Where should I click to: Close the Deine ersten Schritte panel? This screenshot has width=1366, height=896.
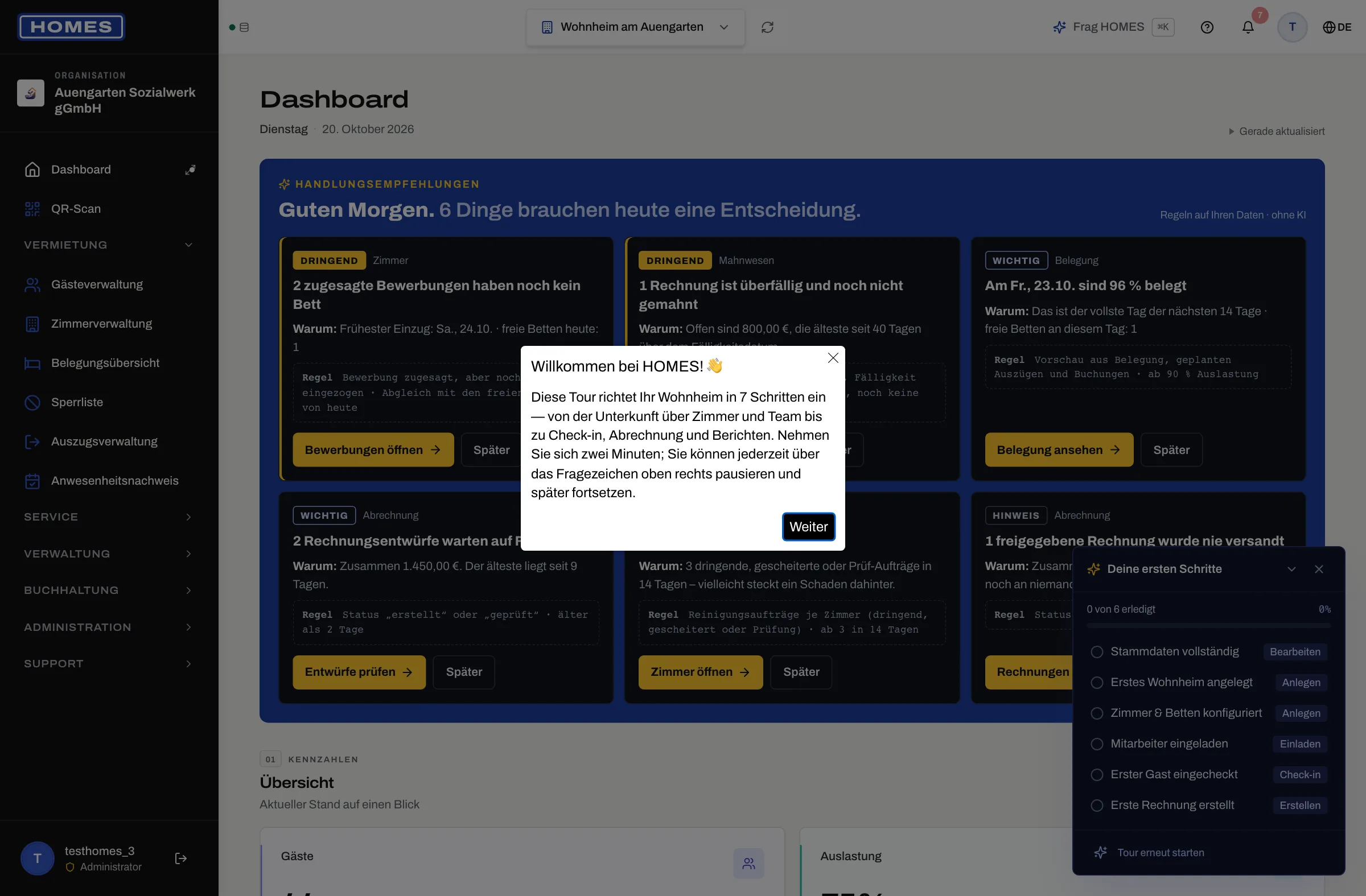tap(1319, 569)
